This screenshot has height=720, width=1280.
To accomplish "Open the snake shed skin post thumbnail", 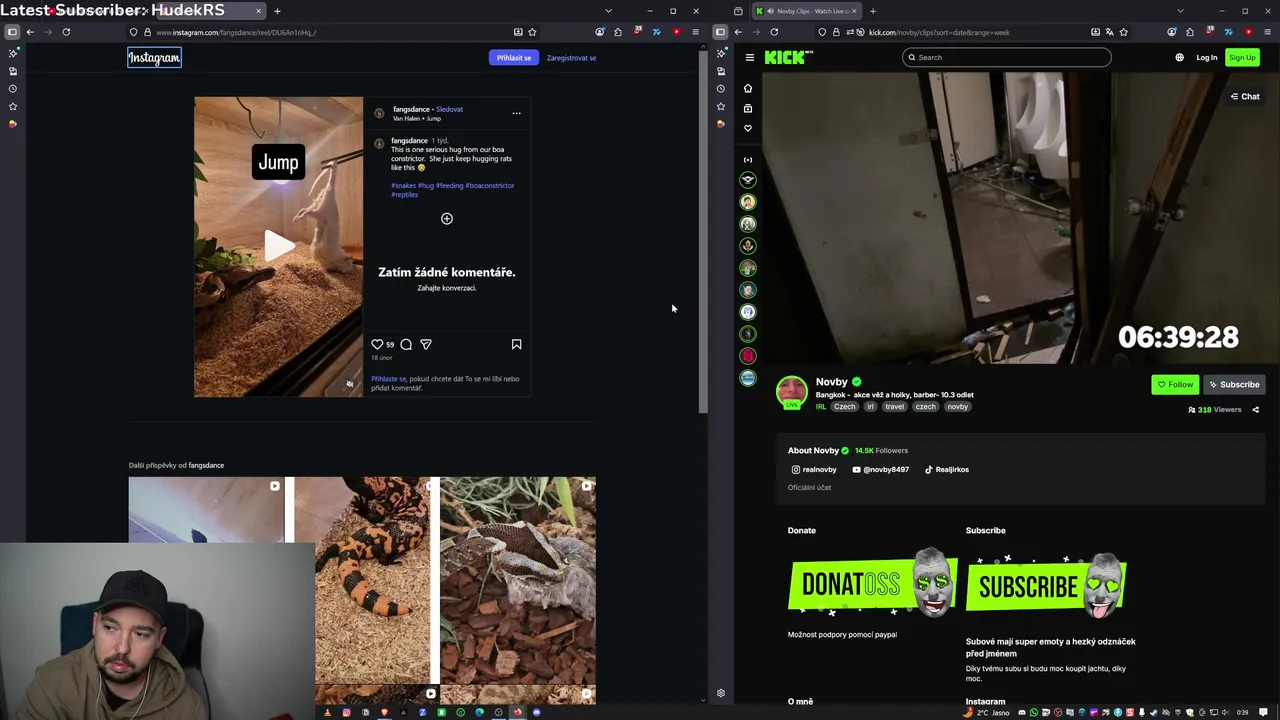I will (x=518, y=581).
